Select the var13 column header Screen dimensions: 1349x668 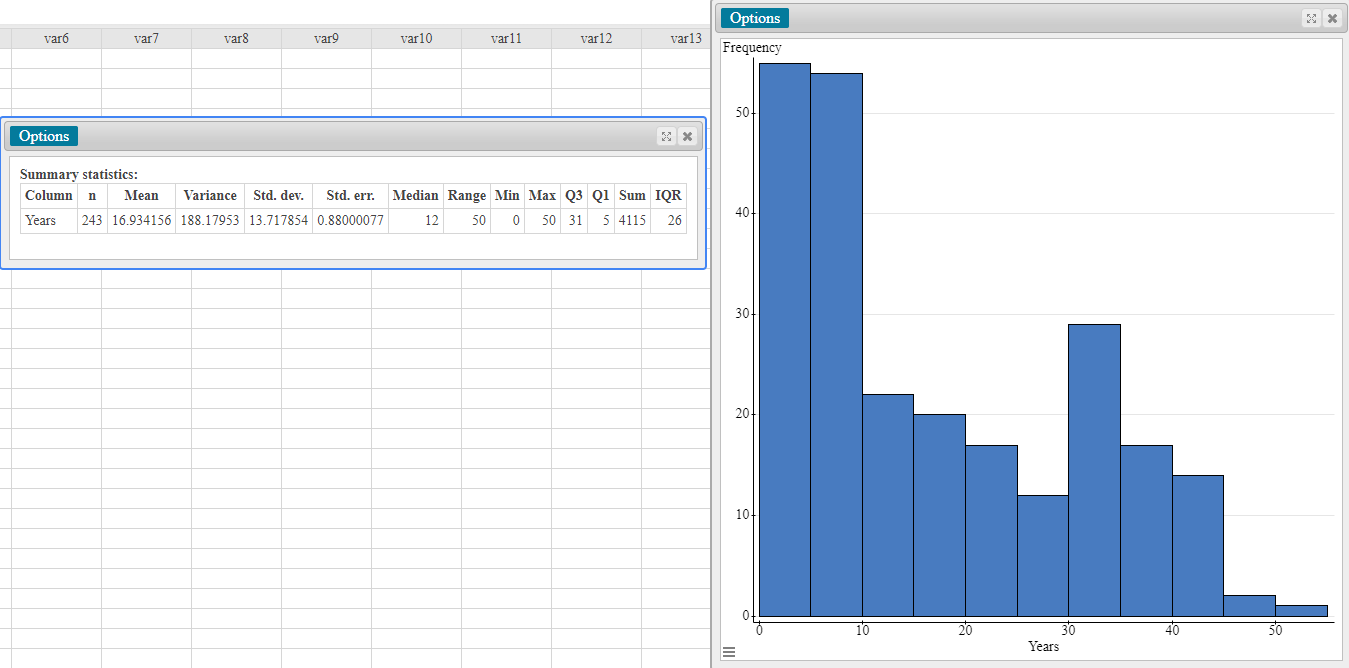pyautogui.click(x=685, y=38)
